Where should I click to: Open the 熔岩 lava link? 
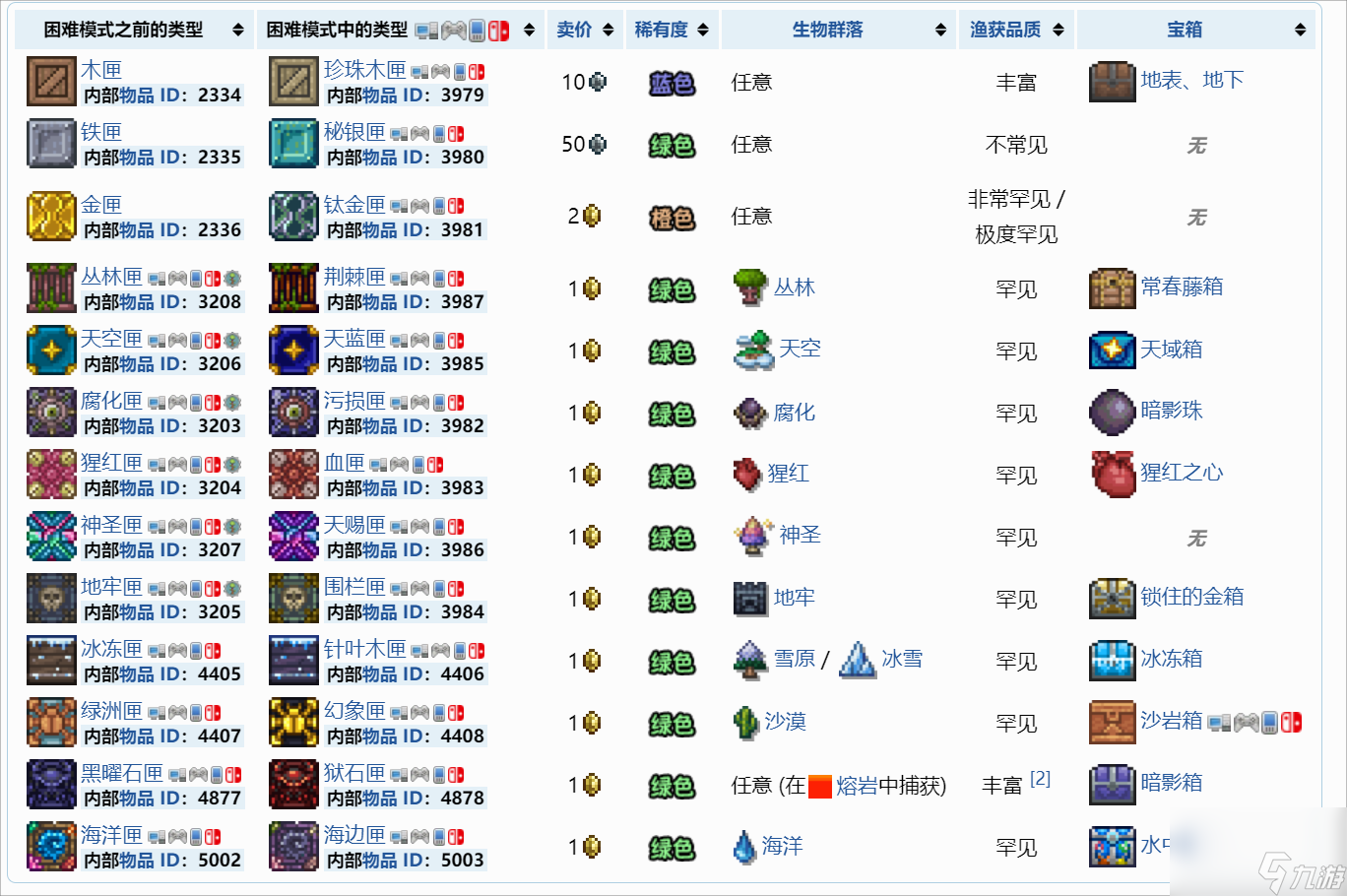(x=857, y=785)
